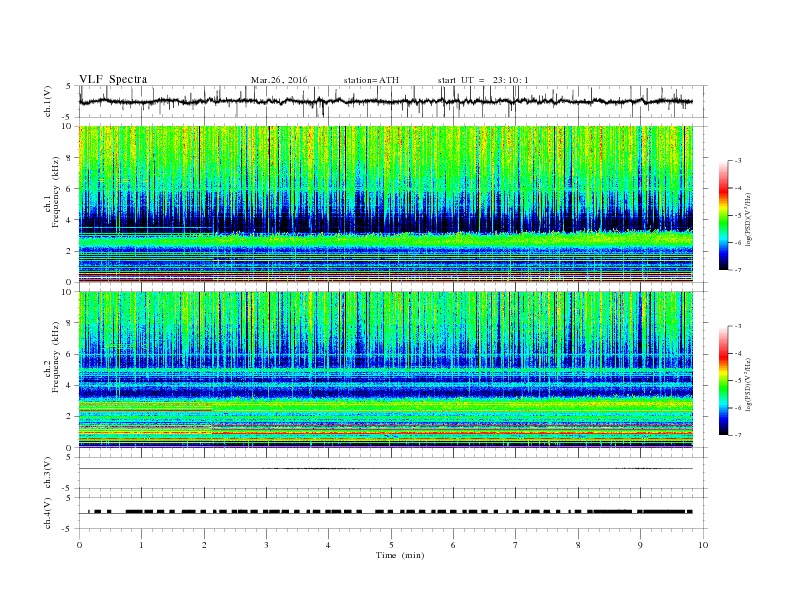Click the "6" kHz tick of ch.1 spectrogram
792x612 pixels.
tap(70, 189)
